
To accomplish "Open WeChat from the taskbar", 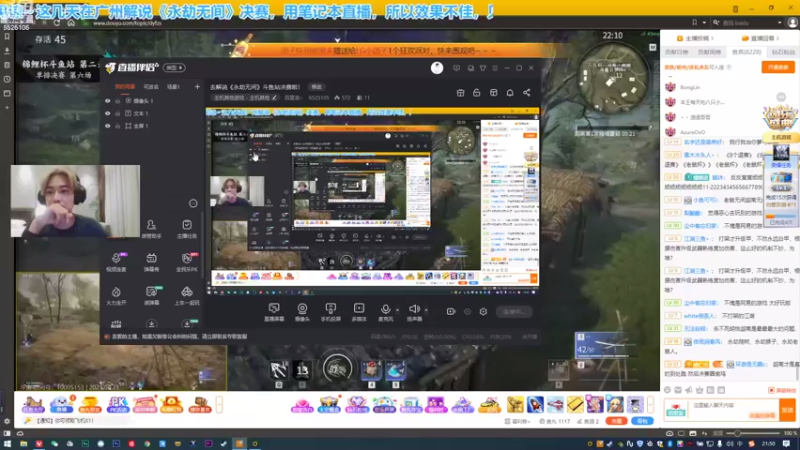I will point(55,444).
